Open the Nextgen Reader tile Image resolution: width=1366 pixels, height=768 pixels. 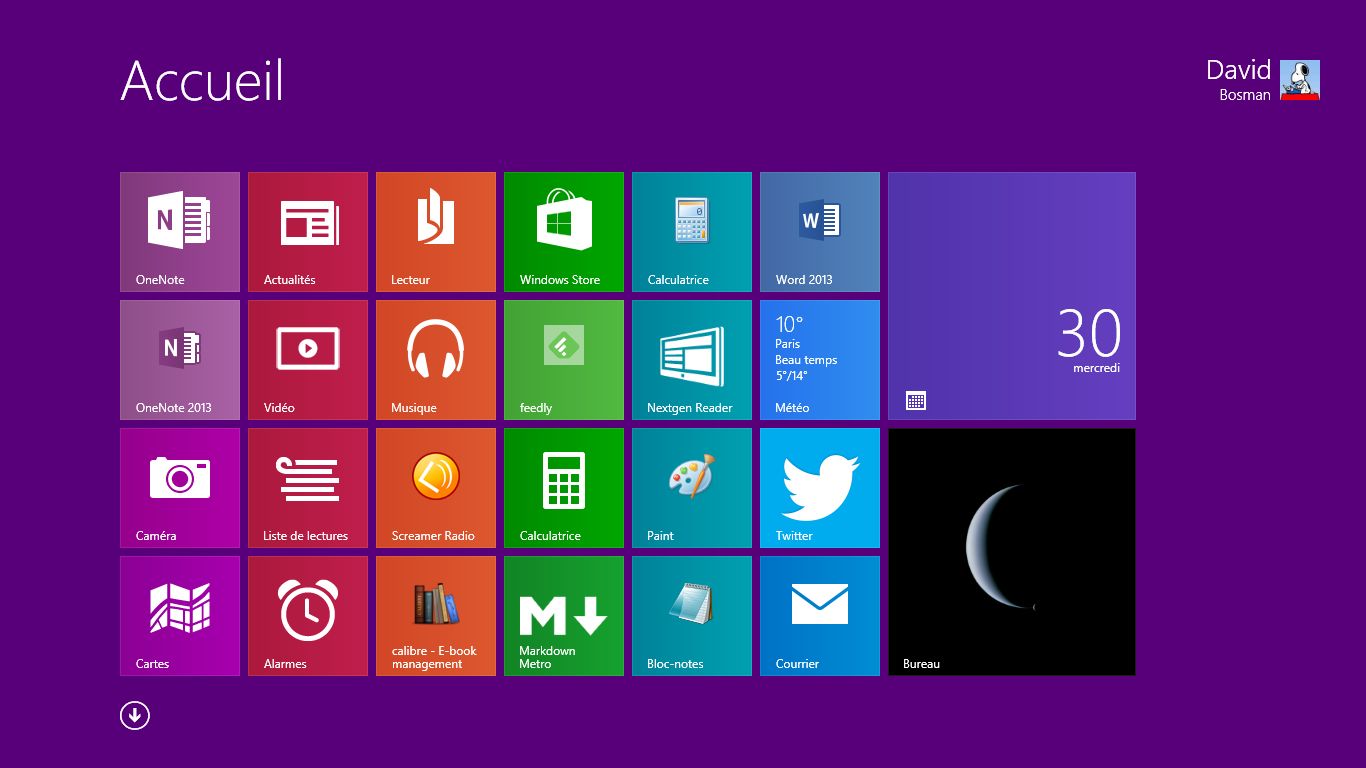[691, 360]
